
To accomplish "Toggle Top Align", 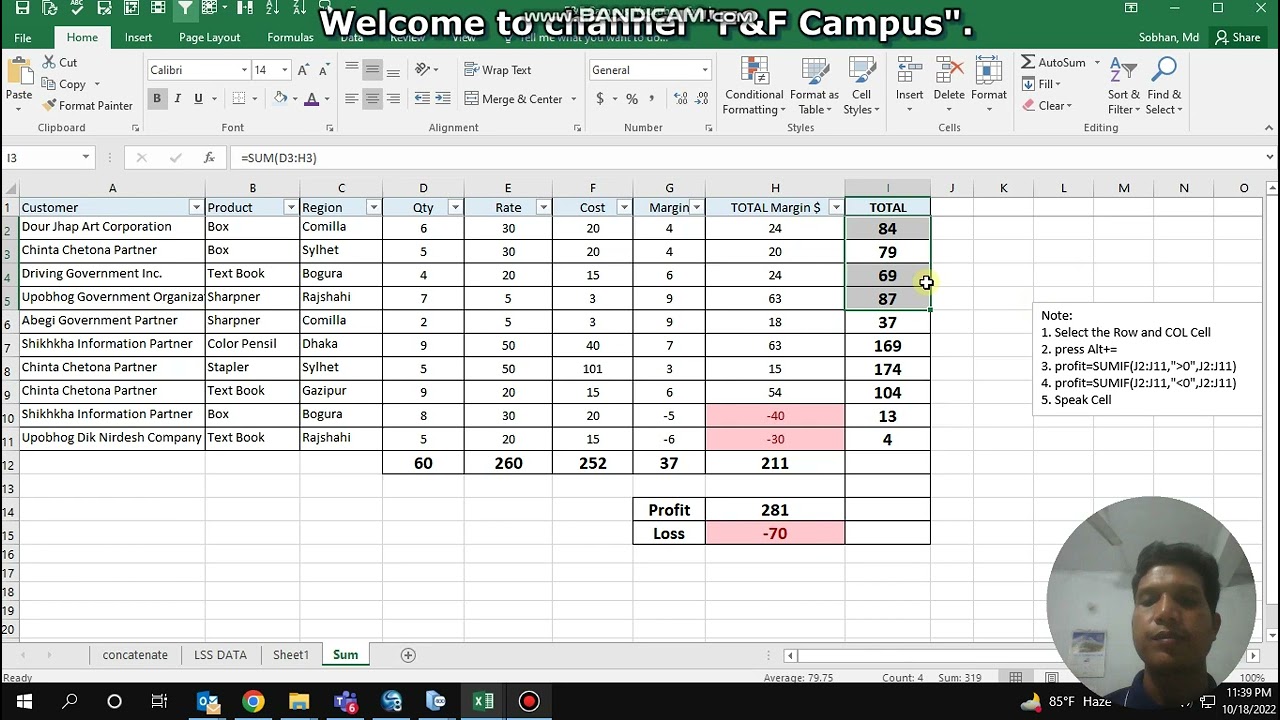I will (352, 69).
